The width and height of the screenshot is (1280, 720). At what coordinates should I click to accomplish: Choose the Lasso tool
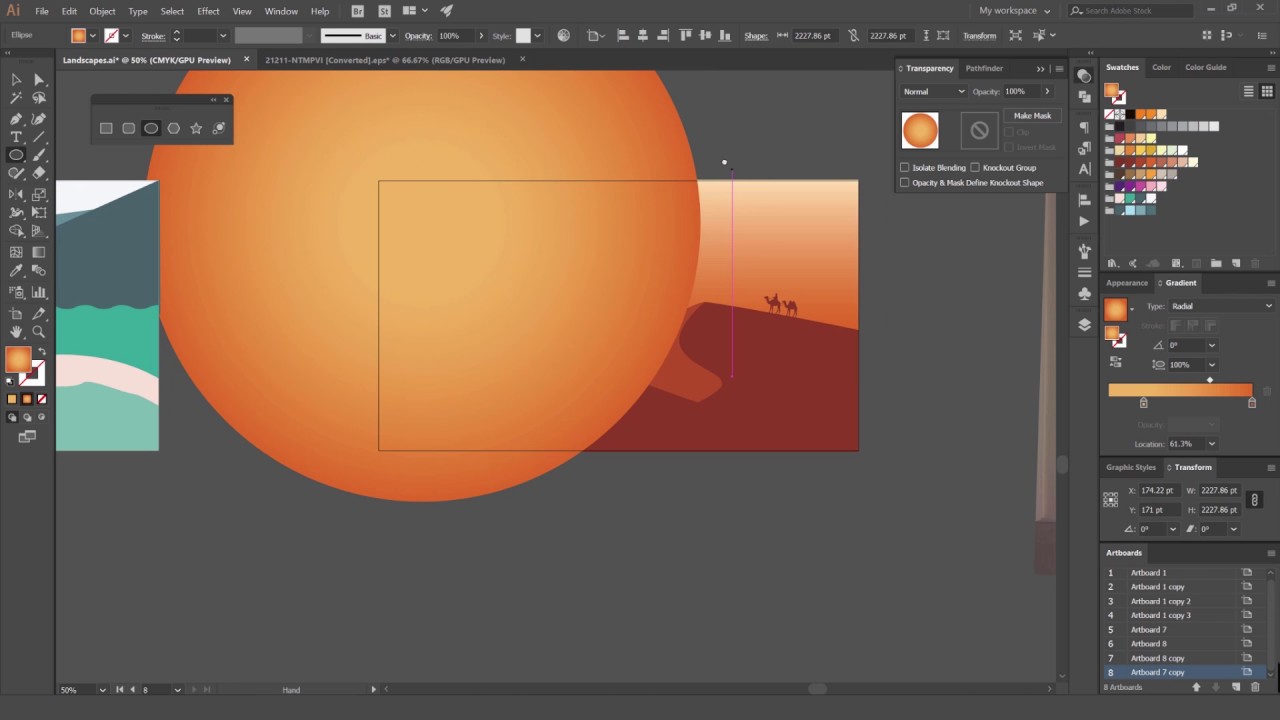click(39, 98)
